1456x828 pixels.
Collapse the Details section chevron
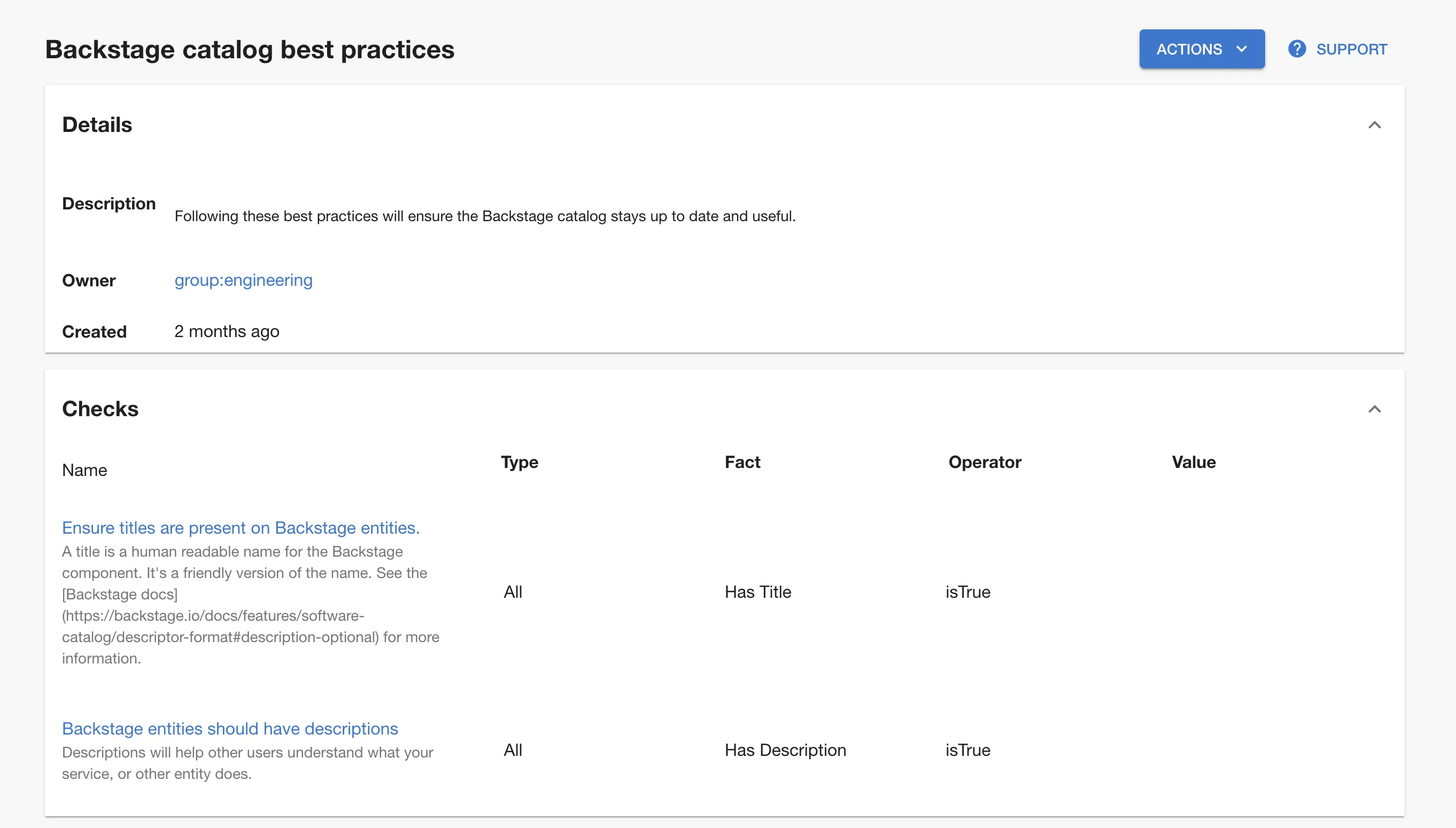click(1374, 125)
